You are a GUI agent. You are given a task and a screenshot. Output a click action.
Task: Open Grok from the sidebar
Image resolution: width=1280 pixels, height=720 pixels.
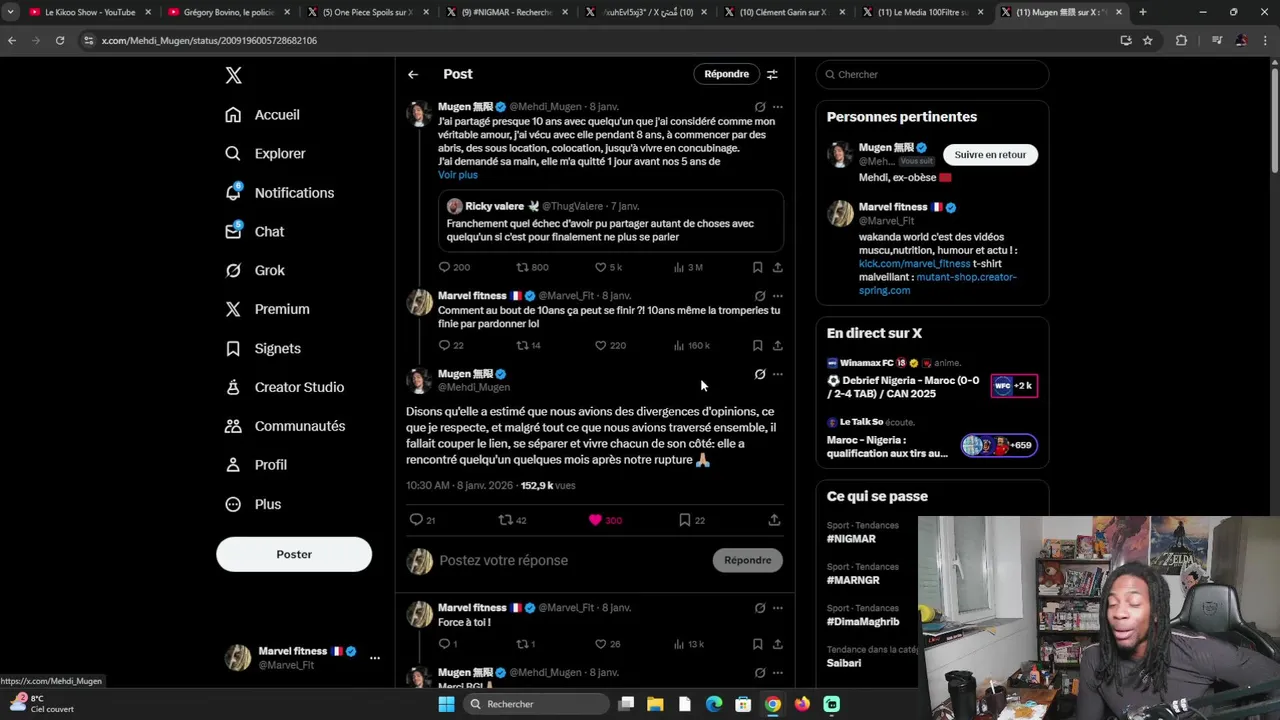click(x=256, y=270)
